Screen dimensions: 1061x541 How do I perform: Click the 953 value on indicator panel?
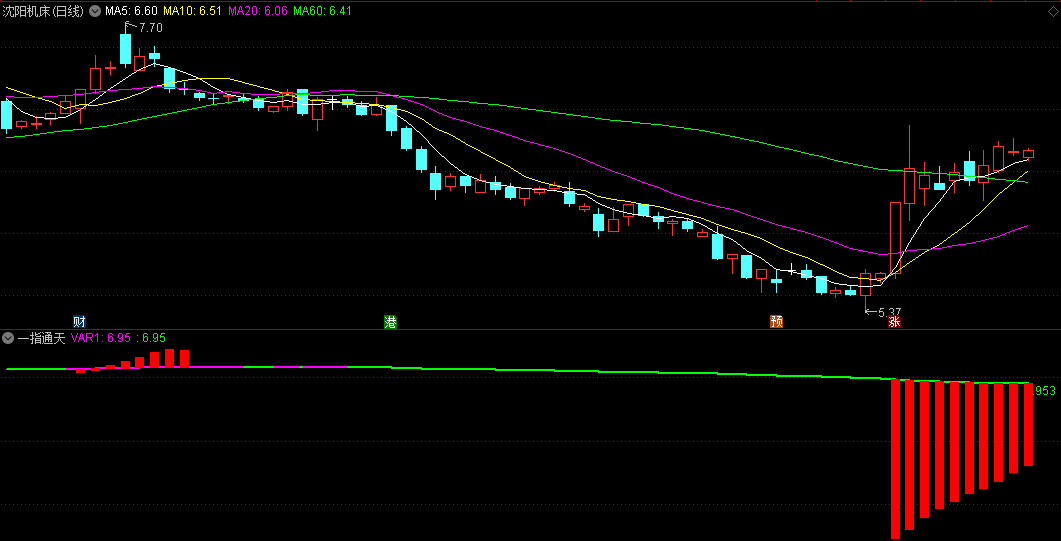click(1045, 391)
